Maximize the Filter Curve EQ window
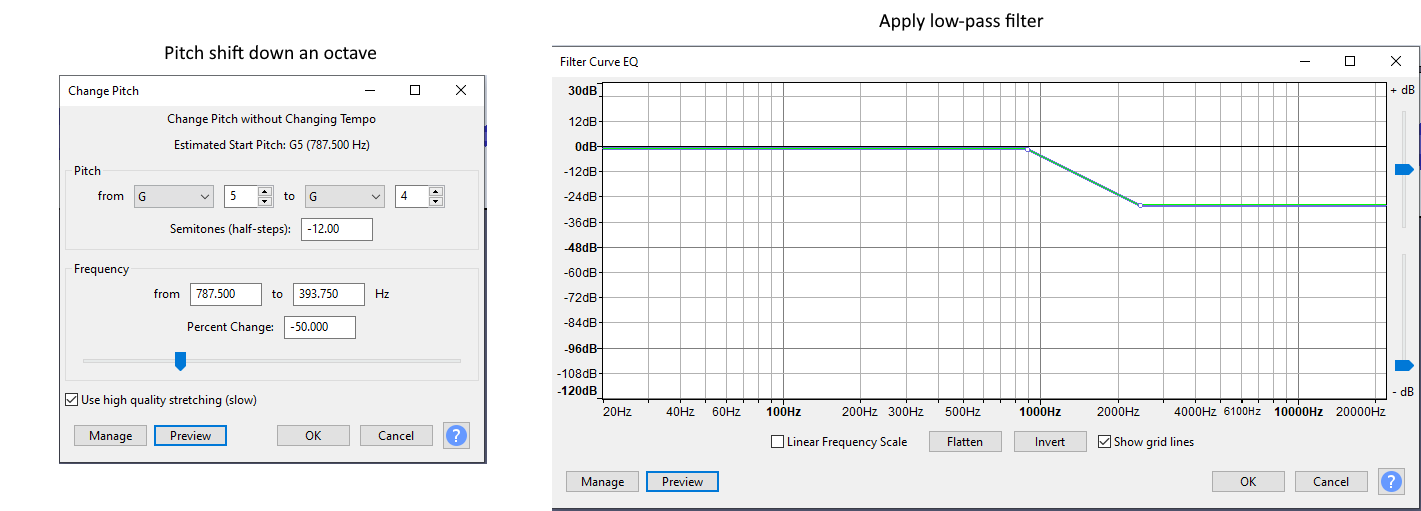 point(1350,62)
